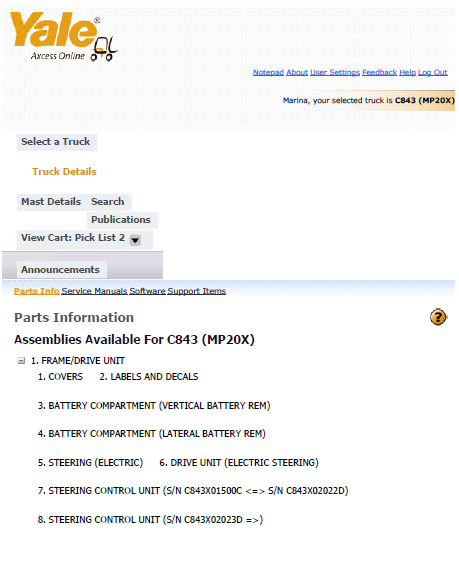The height and width of the screenshot is (575, 459).
Task: Open DRIVE UNIT (ELECTRIC STEERING) assembly
Action: coord(239,462)
